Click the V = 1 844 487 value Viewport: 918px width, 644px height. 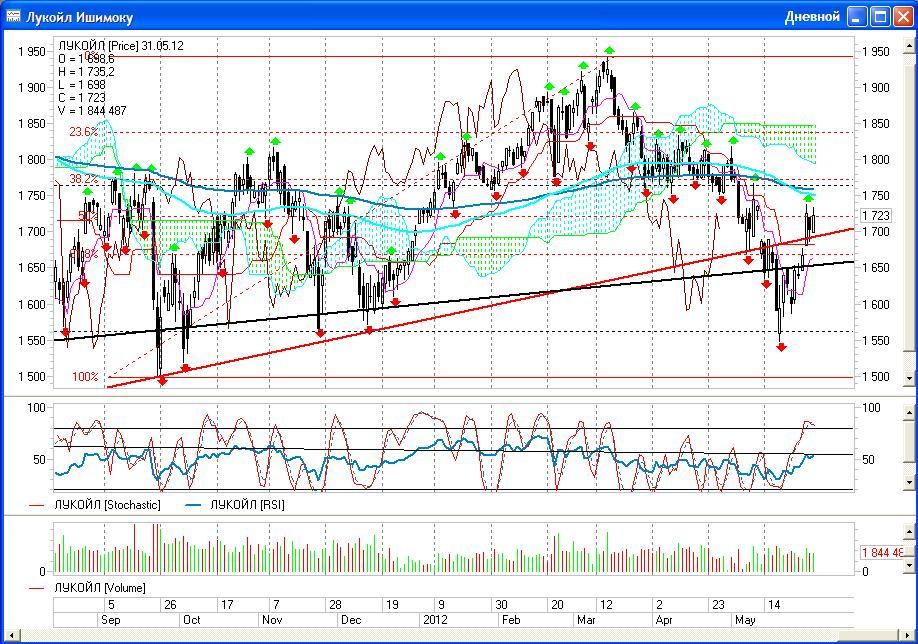[x=93, y=111]
